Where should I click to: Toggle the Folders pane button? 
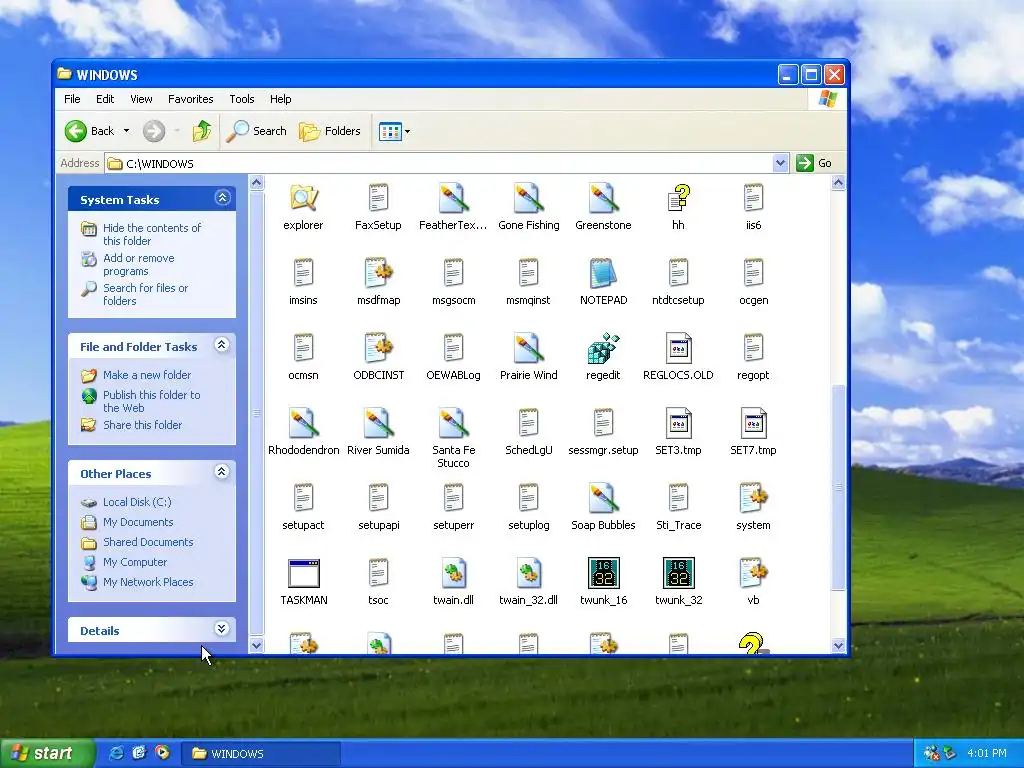click(x=330, y=131)
